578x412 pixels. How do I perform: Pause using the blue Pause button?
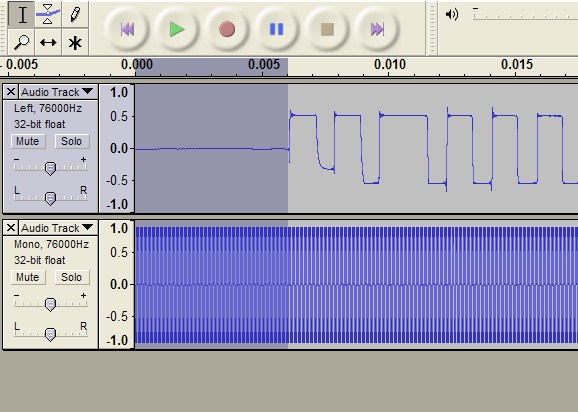pyautogui.click(x=276, y=29)
